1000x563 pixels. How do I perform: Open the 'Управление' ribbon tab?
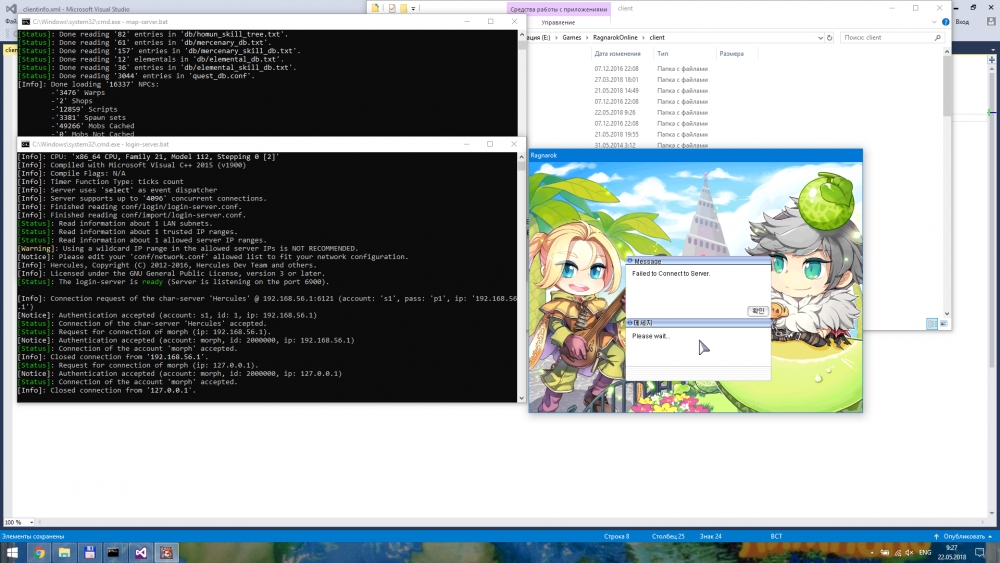click(x=558, y=22)
